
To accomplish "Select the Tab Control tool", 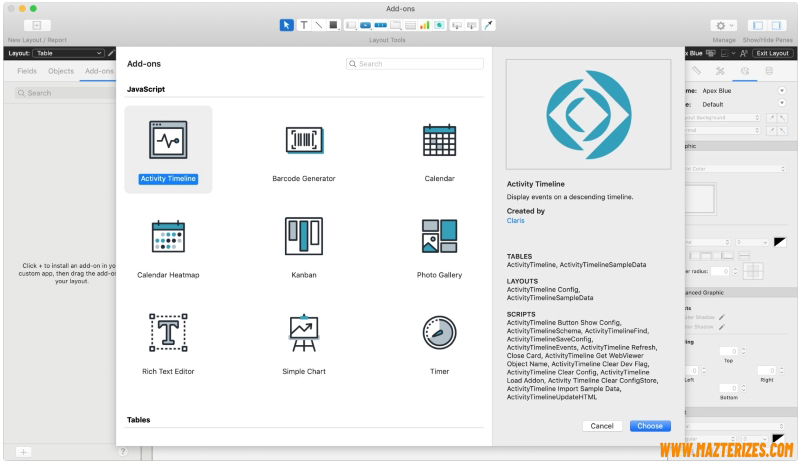I will point(395,25).
